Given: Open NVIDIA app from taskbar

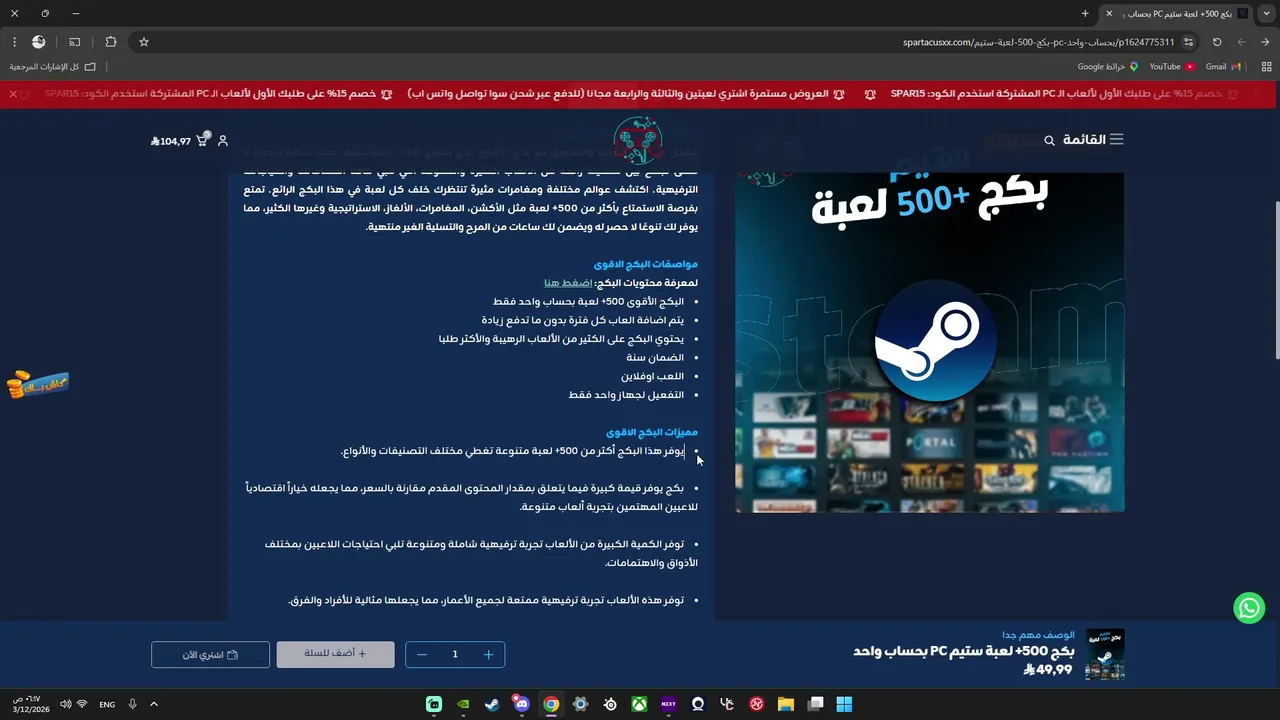Looking at the screenshot, I should click(x=463, y=704).
